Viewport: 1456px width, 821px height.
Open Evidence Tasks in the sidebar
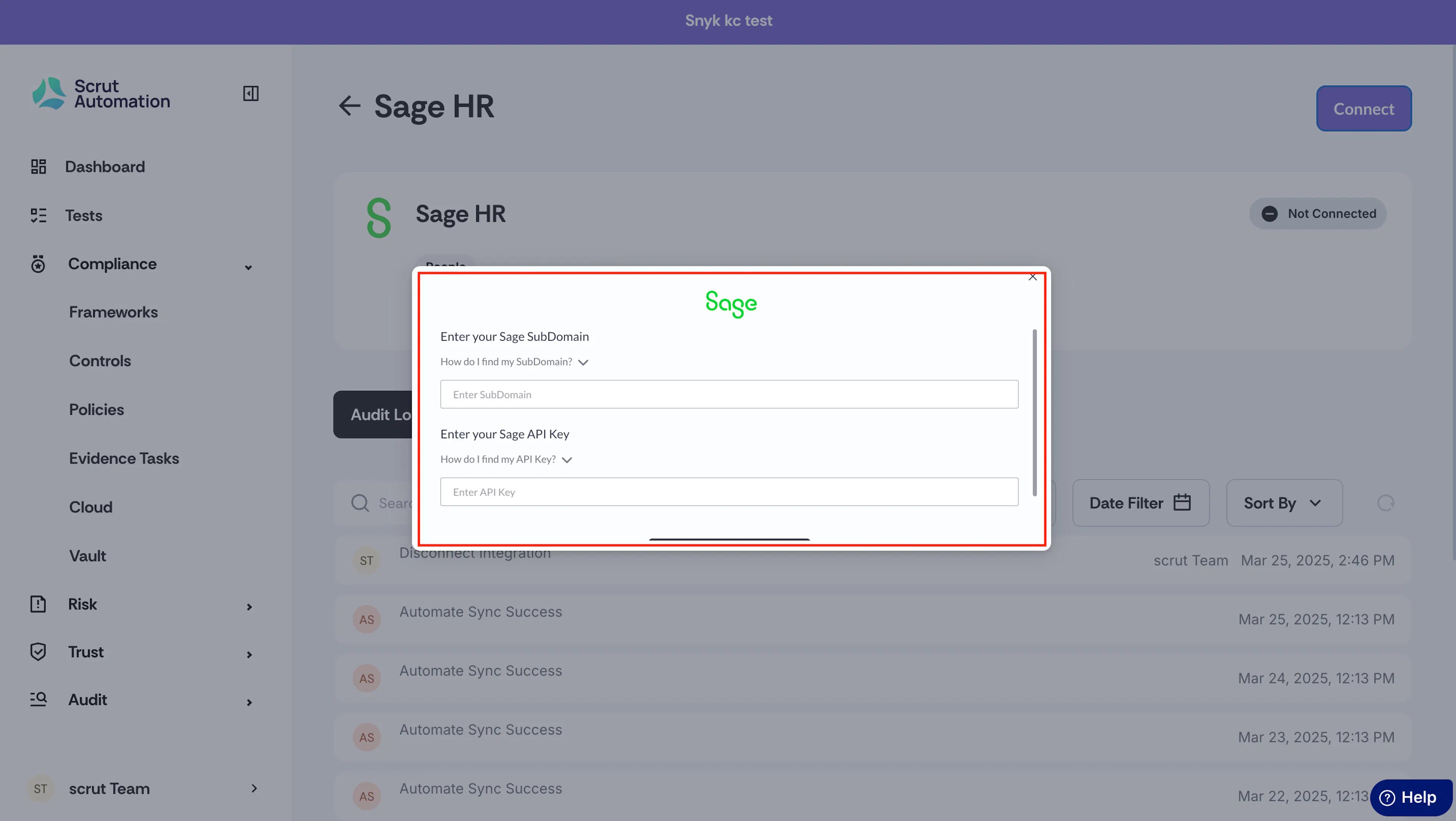click(124, 458)
